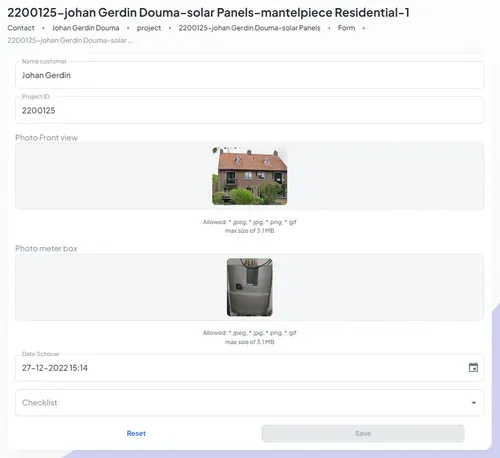Expand the Checklist dropdown arrow
Screen dimensions: 500x458
[474, 403]
